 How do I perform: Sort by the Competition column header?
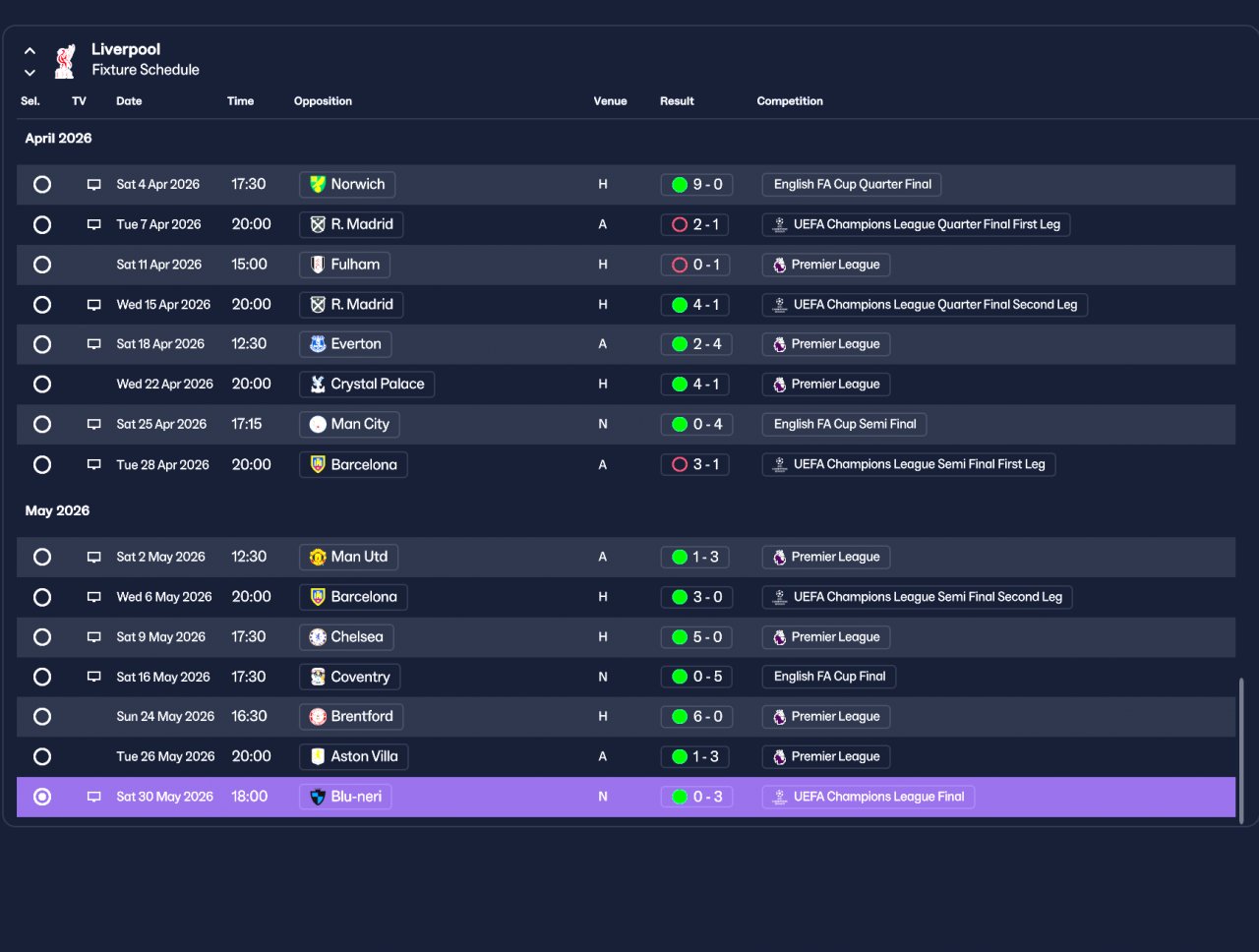[x=790, y=101]
